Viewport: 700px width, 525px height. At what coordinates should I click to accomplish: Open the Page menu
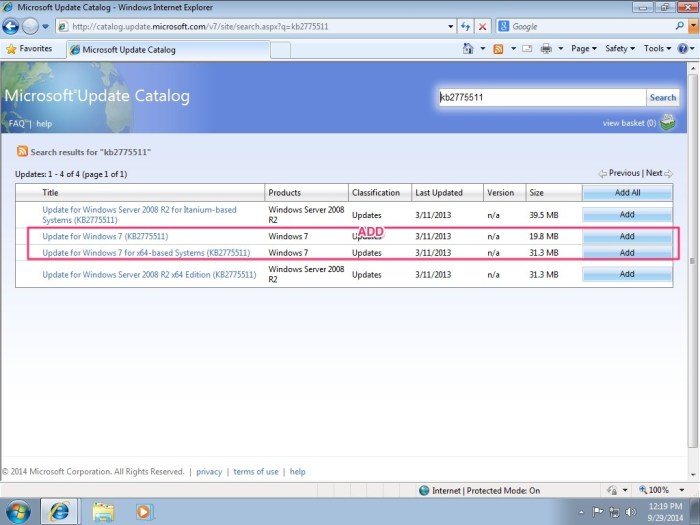[x=583, y=48]
